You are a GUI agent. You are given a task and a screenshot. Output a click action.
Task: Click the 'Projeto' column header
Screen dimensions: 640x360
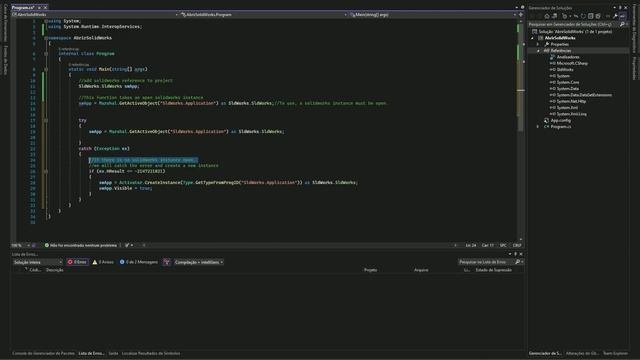pyautogui.click(x=371, y=270)
